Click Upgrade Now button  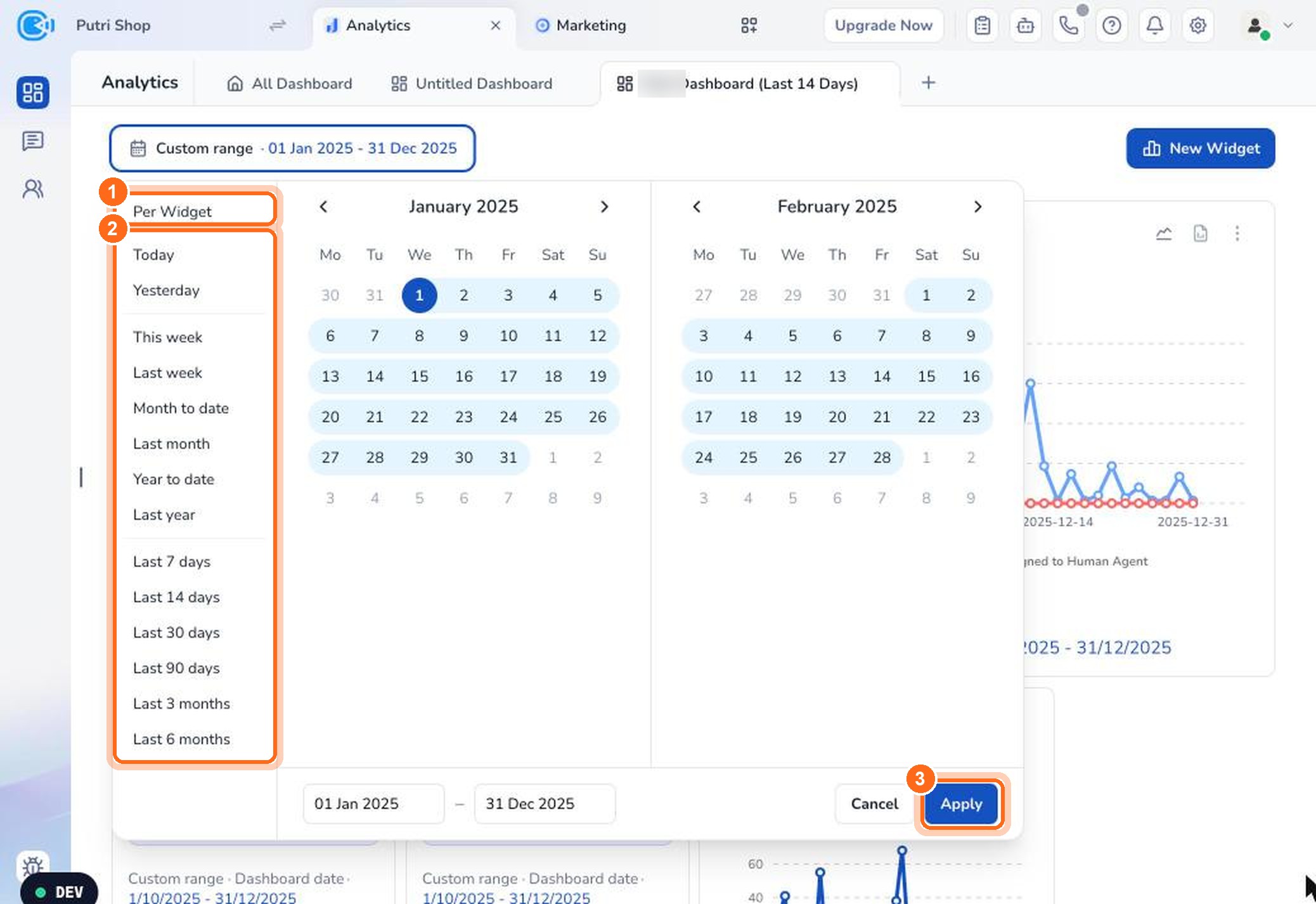(x=883, y=25)
